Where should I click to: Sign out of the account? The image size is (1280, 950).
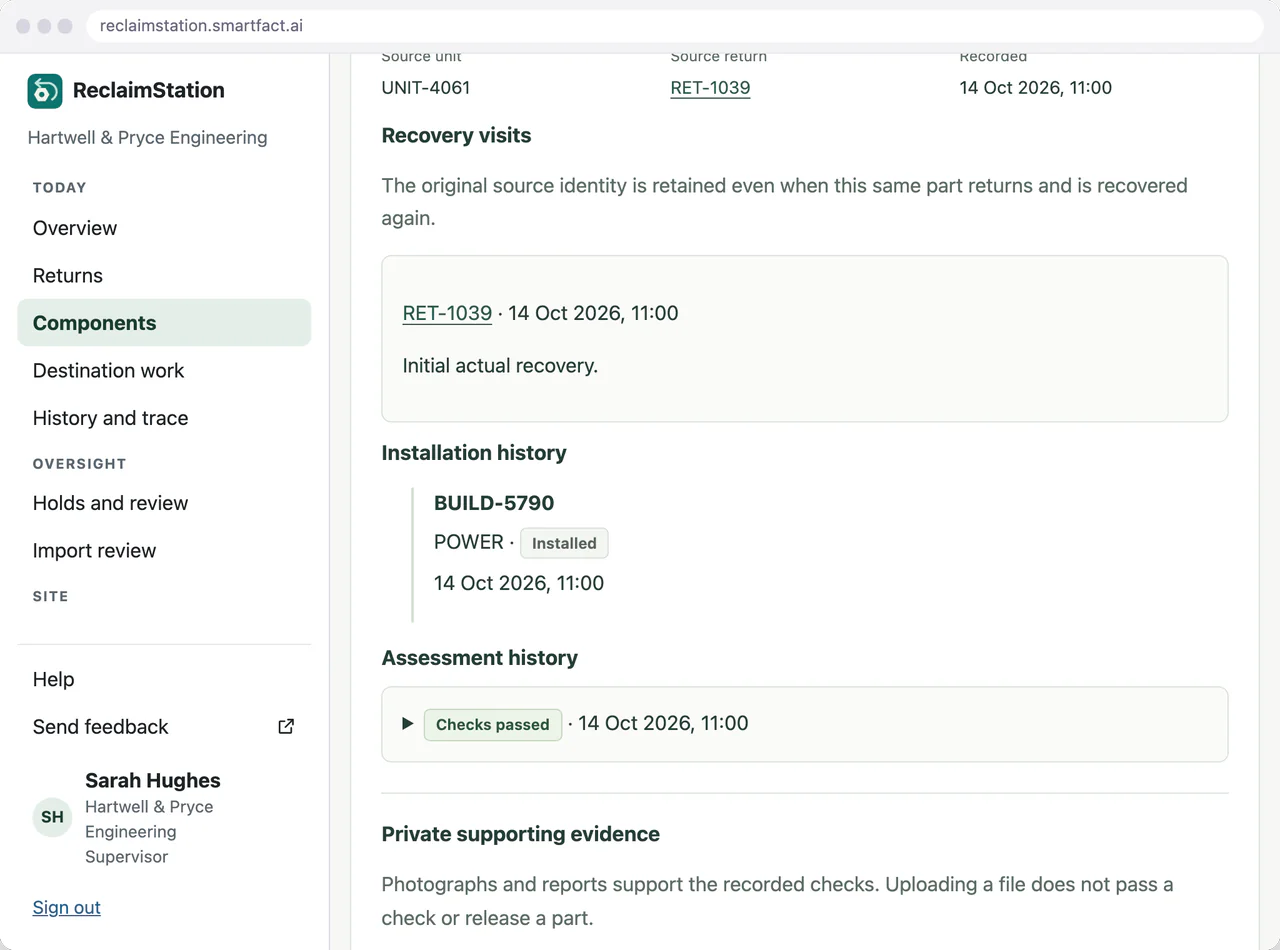[67, 907]
